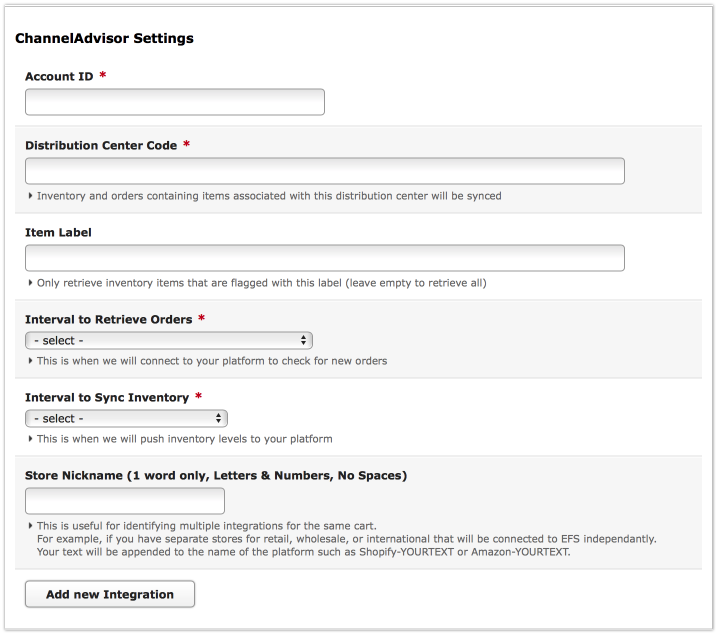Image resolution: width=718 pixels, height=635 pixels.
Task: Open the Interval to Sync Inventory dropdown
Action: [x=126, y=418]
